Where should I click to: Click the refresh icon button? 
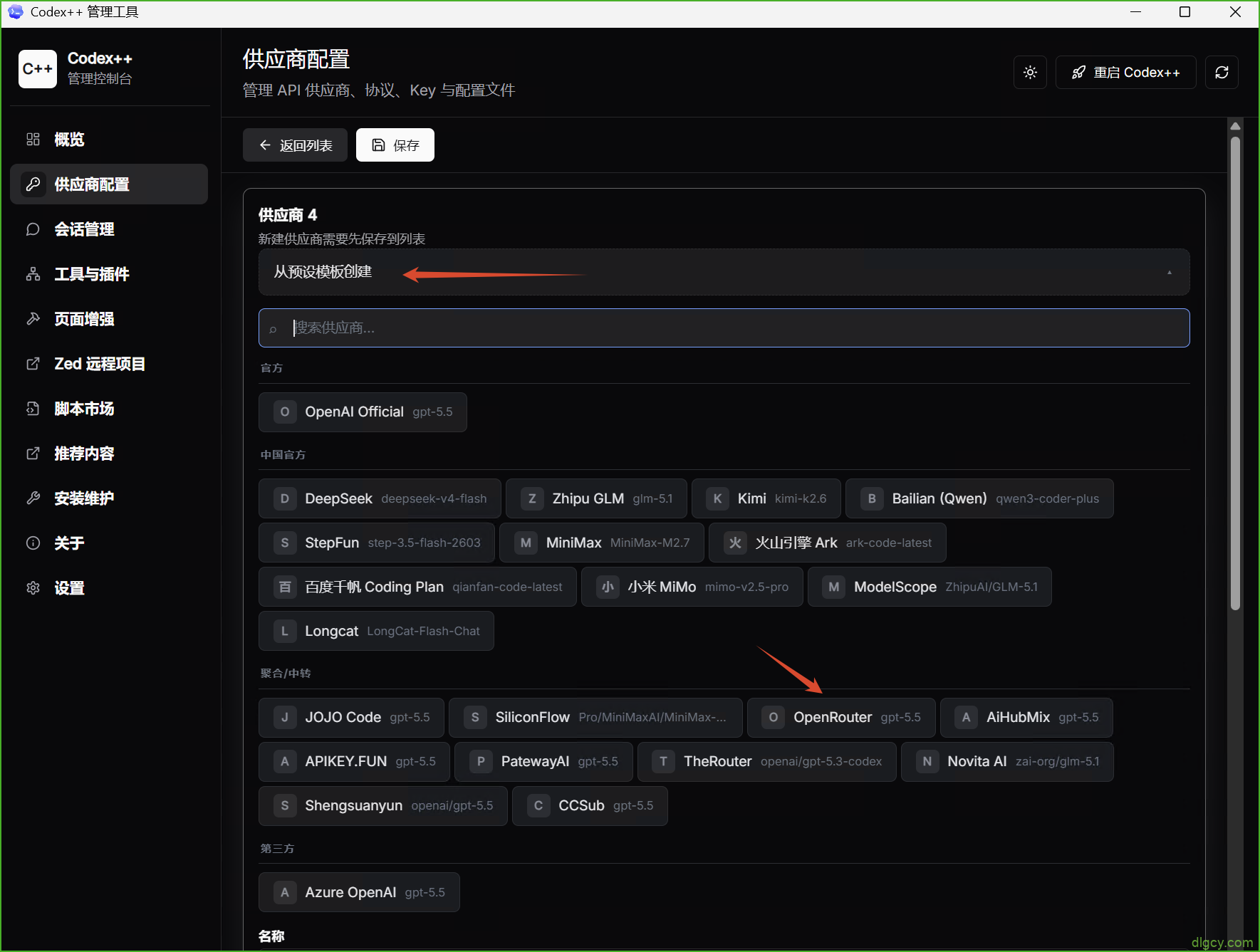(x=1222, y=73)
